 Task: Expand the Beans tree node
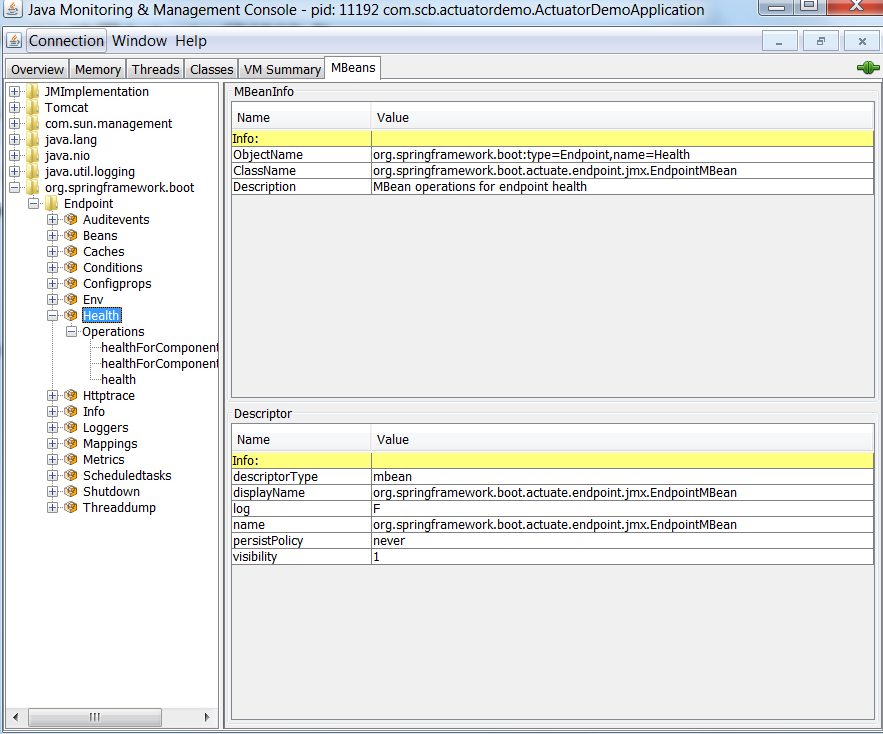click(51, 235)
